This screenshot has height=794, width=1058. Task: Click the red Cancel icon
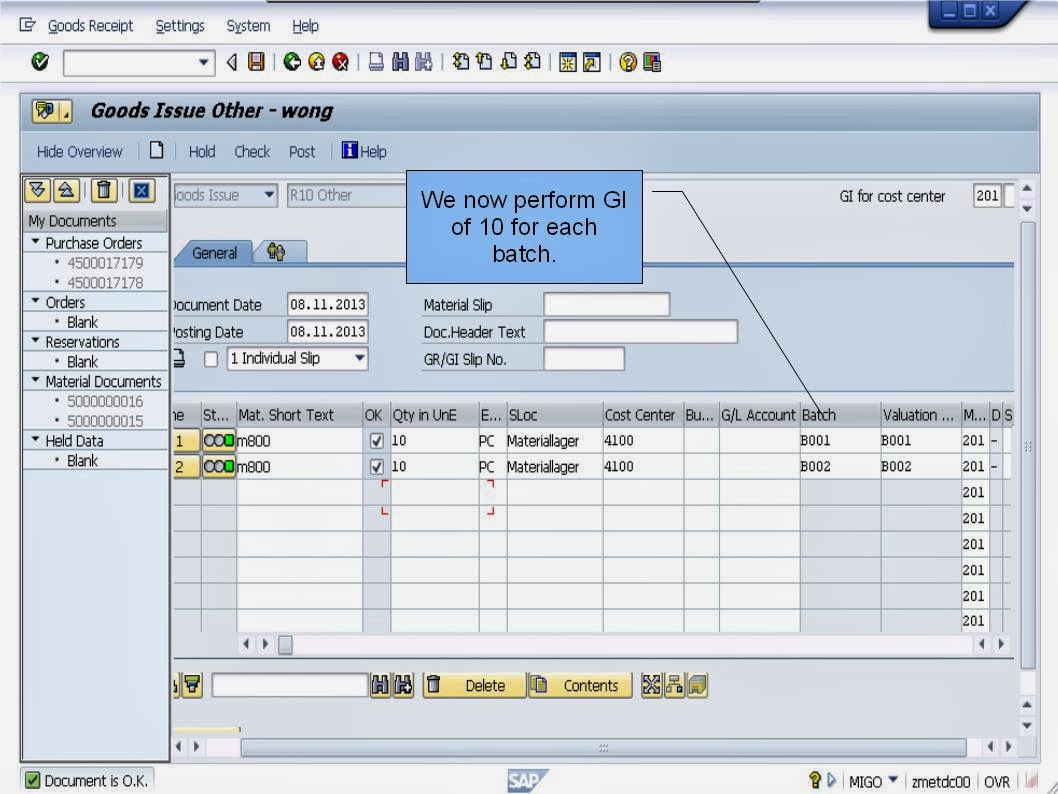pos(341,62)
